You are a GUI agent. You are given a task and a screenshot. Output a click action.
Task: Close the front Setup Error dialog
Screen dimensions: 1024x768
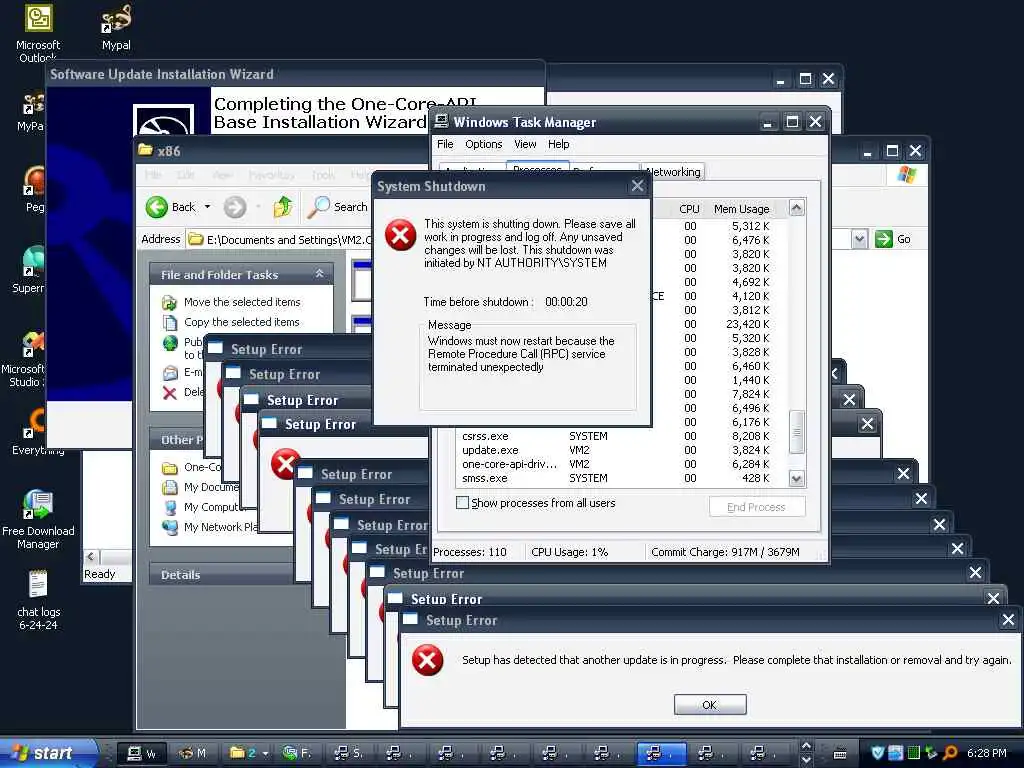(x=1008, y=620)
